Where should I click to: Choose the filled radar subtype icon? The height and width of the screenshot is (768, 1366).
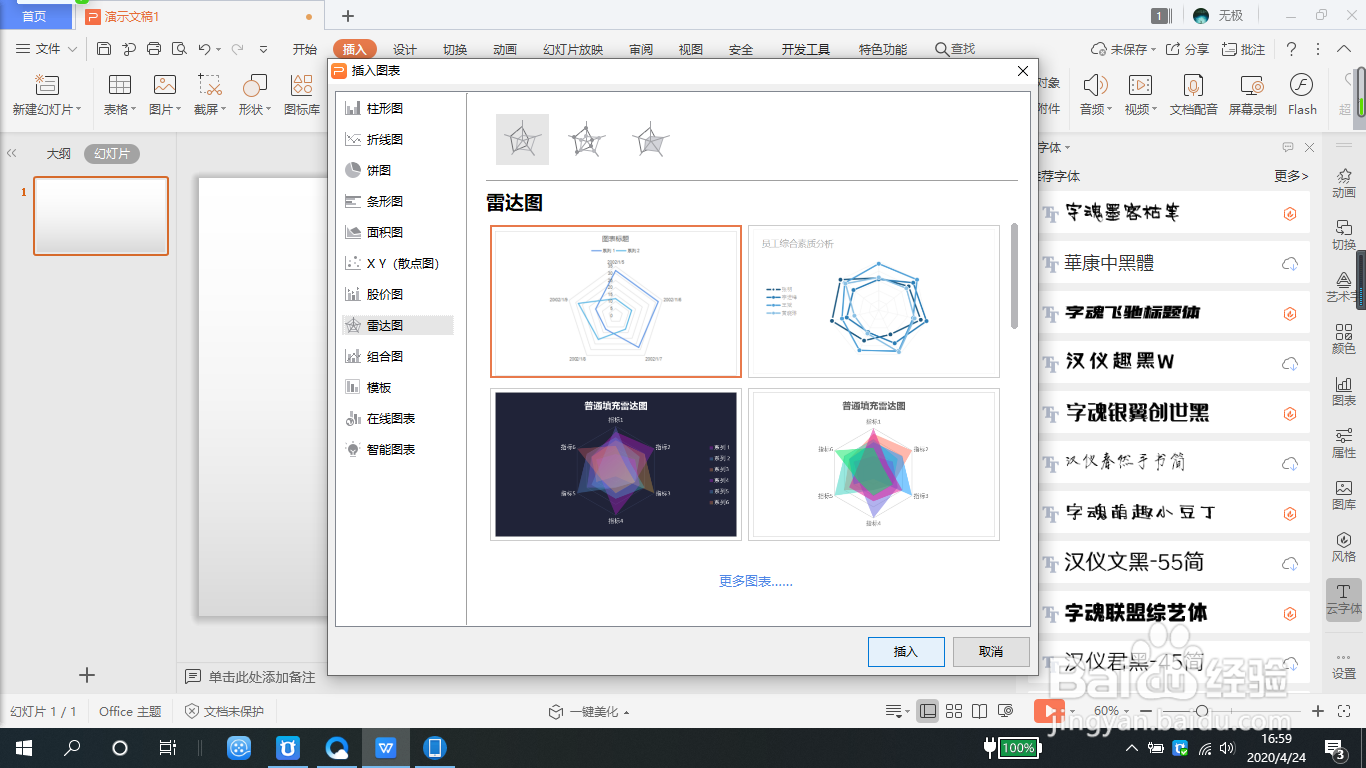tap(651, 139)
